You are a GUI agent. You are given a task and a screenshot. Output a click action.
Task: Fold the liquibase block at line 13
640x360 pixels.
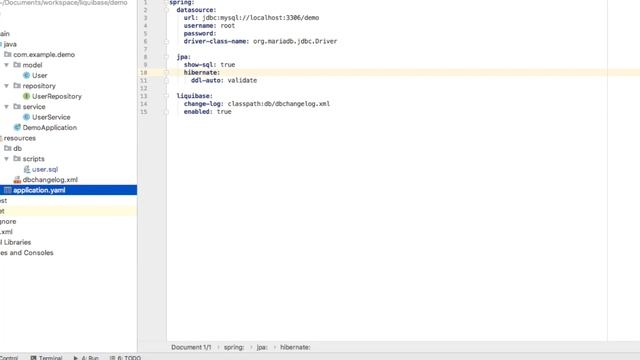167,96
